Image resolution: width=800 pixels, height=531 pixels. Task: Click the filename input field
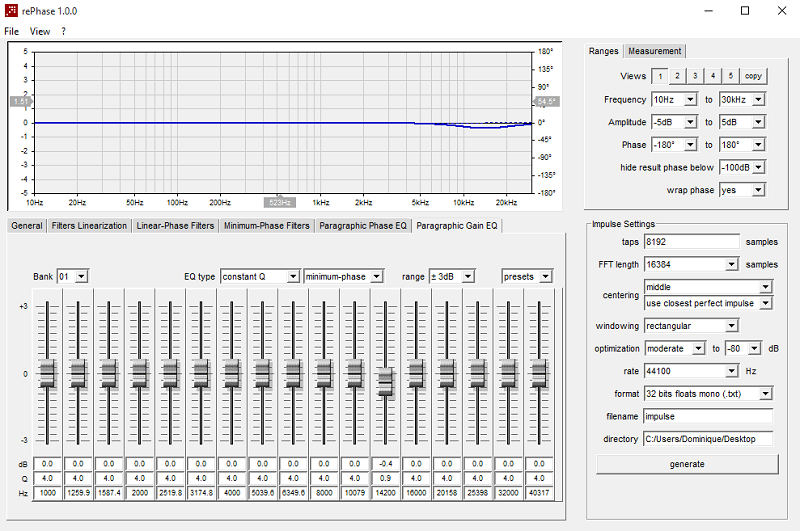tap(708, 416)
